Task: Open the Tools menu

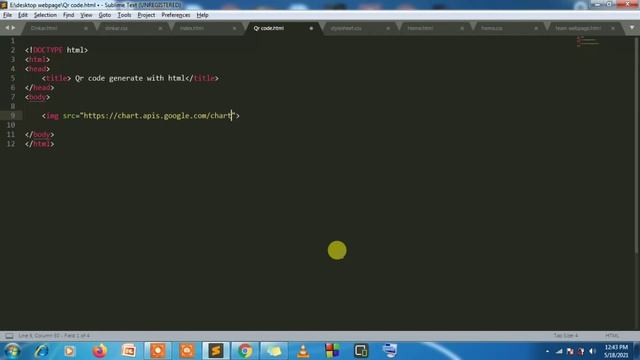Action: (124, 15)
